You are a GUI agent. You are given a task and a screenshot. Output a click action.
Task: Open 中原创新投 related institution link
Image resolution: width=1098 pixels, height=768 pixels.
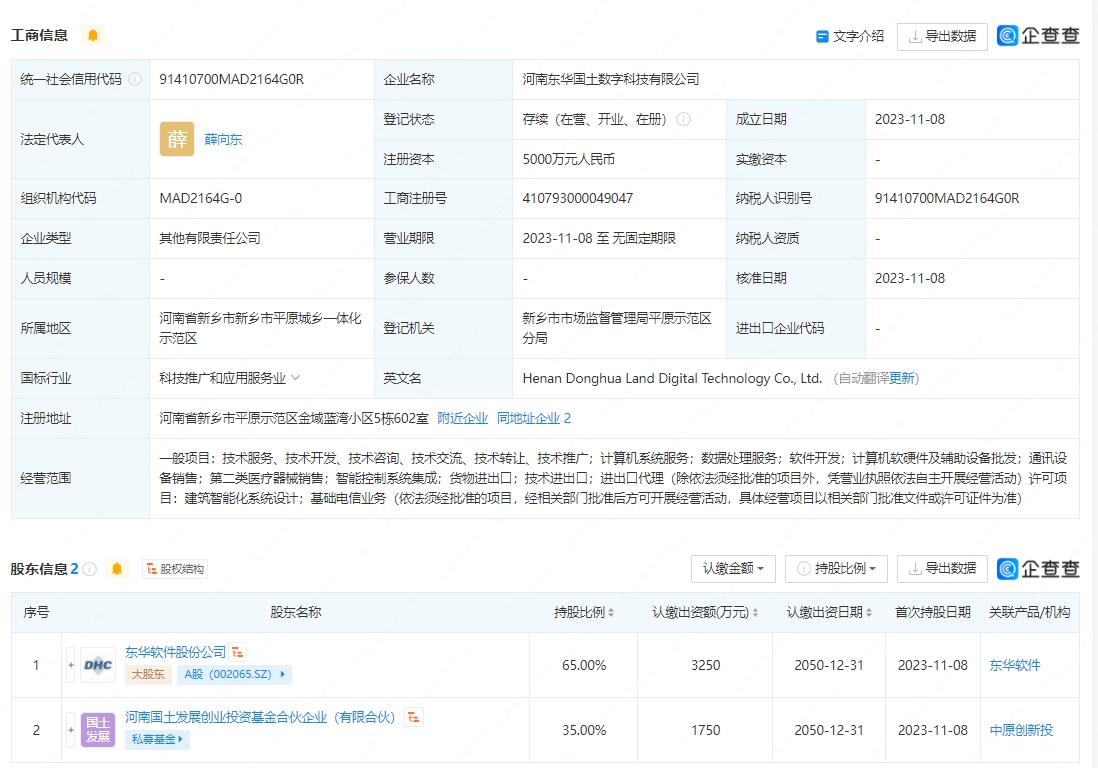(1021, 730)
